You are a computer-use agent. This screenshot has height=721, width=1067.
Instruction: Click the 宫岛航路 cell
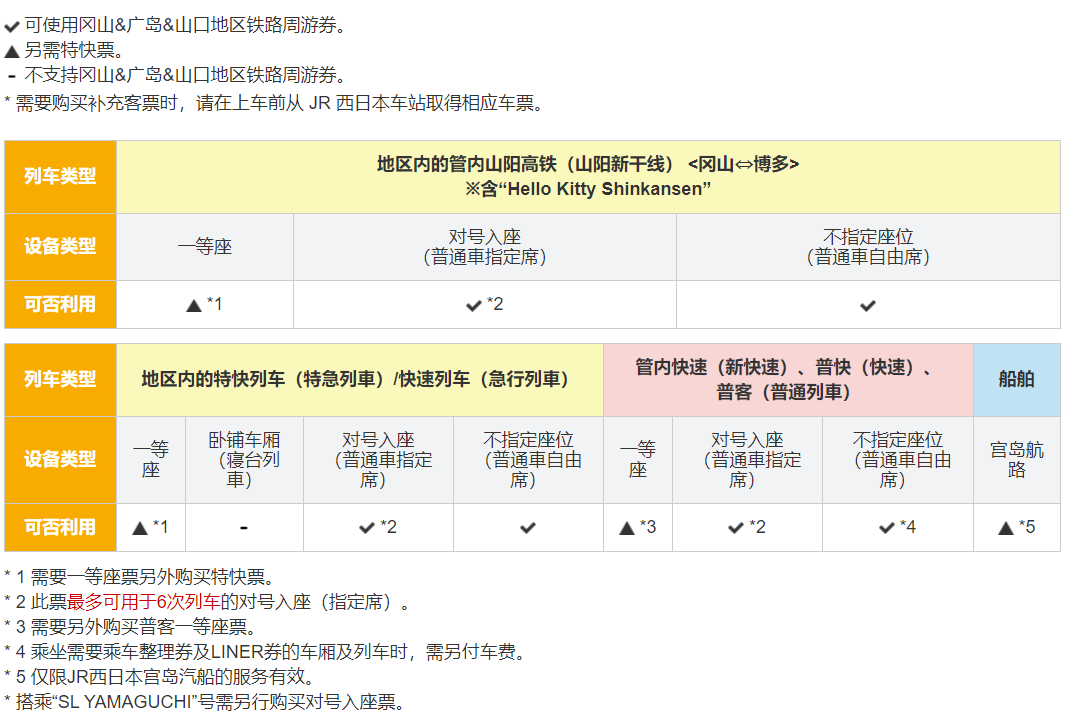(x=1016, y=460)
